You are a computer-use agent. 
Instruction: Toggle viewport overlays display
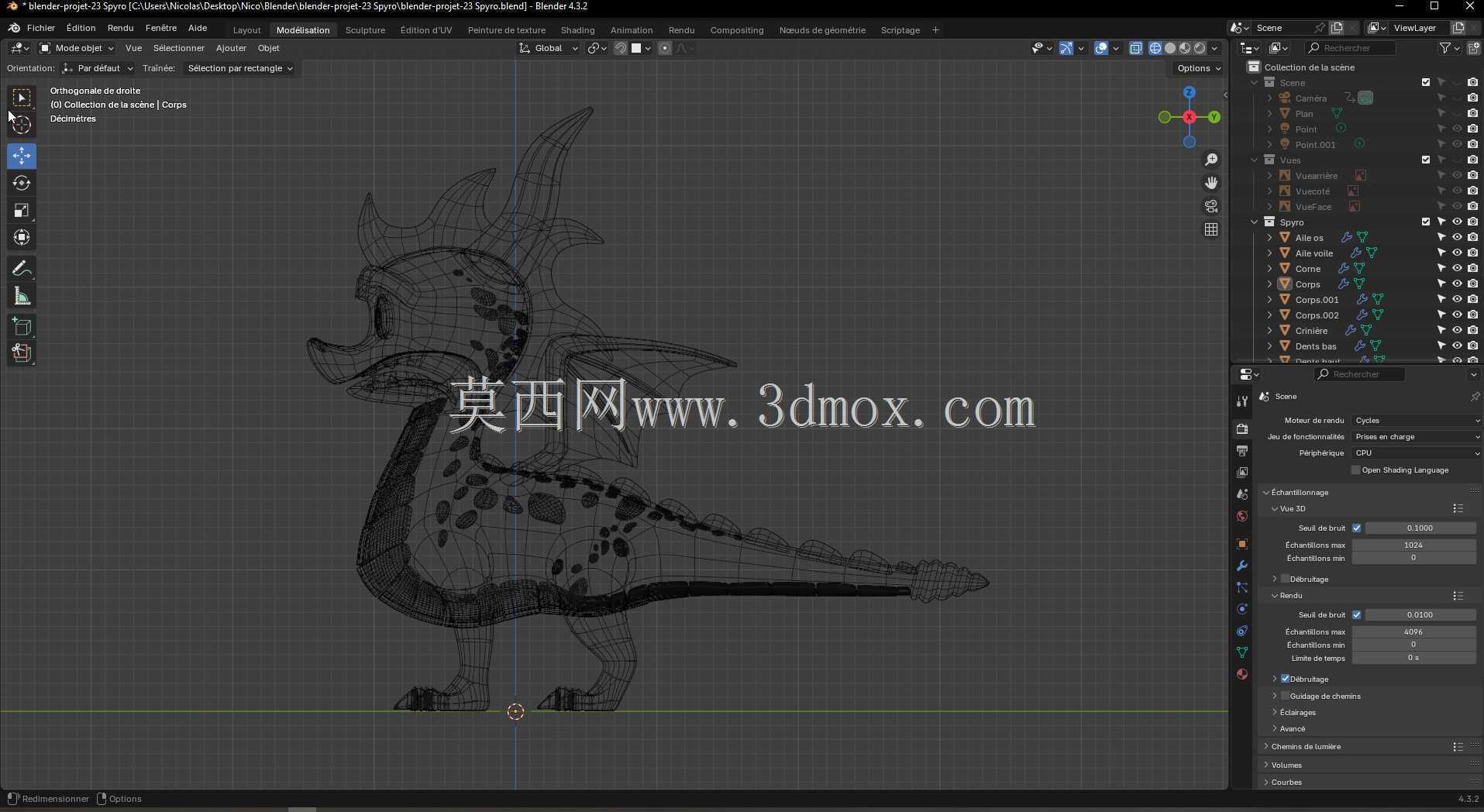coord(1101,48)
